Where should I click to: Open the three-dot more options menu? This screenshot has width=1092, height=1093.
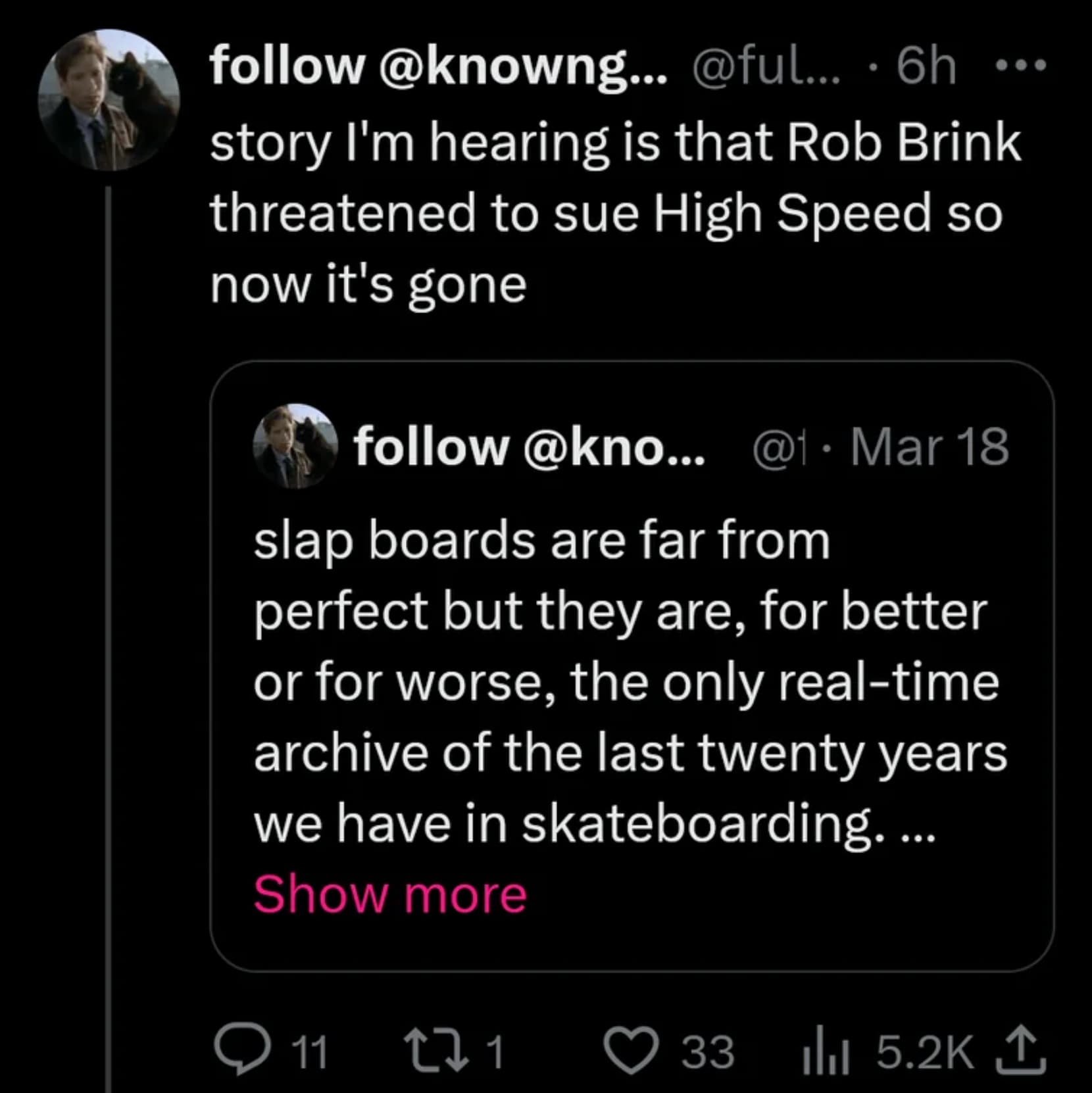tap(1021, 66)
